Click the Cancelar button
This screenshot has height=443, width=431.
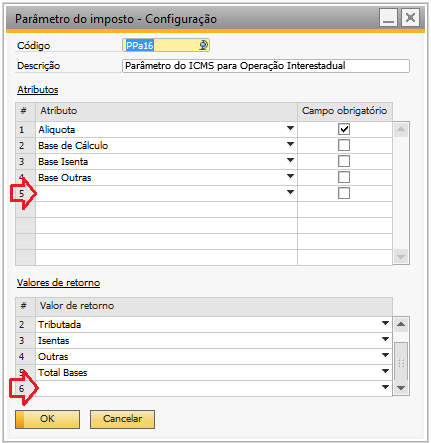point(122,419)
